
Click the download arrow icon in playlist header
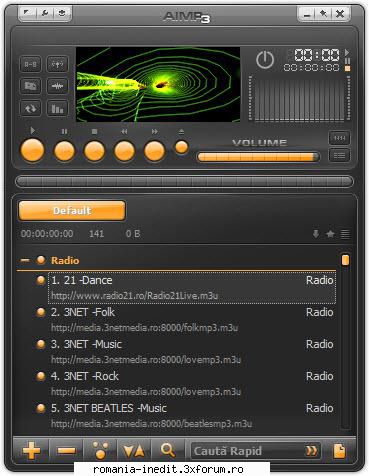(316, 234)
